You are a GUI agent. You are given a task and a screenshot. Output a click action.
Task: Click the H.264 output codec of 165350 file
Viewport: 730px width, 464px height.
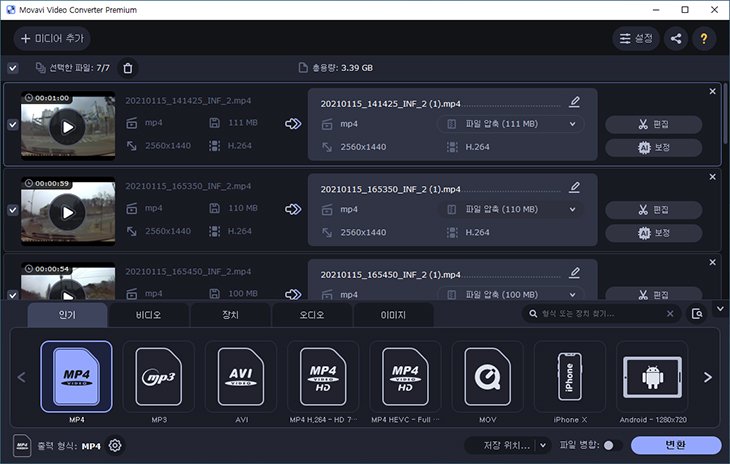tap(478, 232)
